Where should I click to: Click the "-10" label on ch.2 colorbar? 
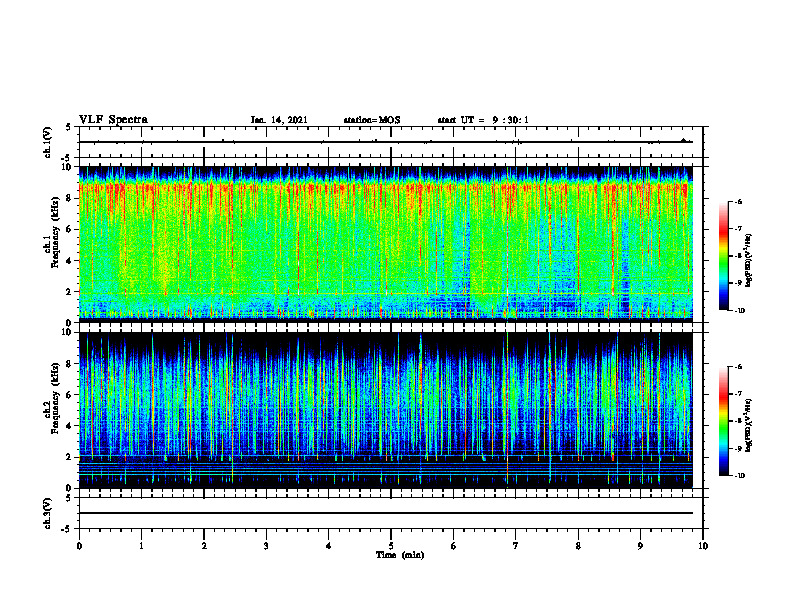(x=739, y=476)
